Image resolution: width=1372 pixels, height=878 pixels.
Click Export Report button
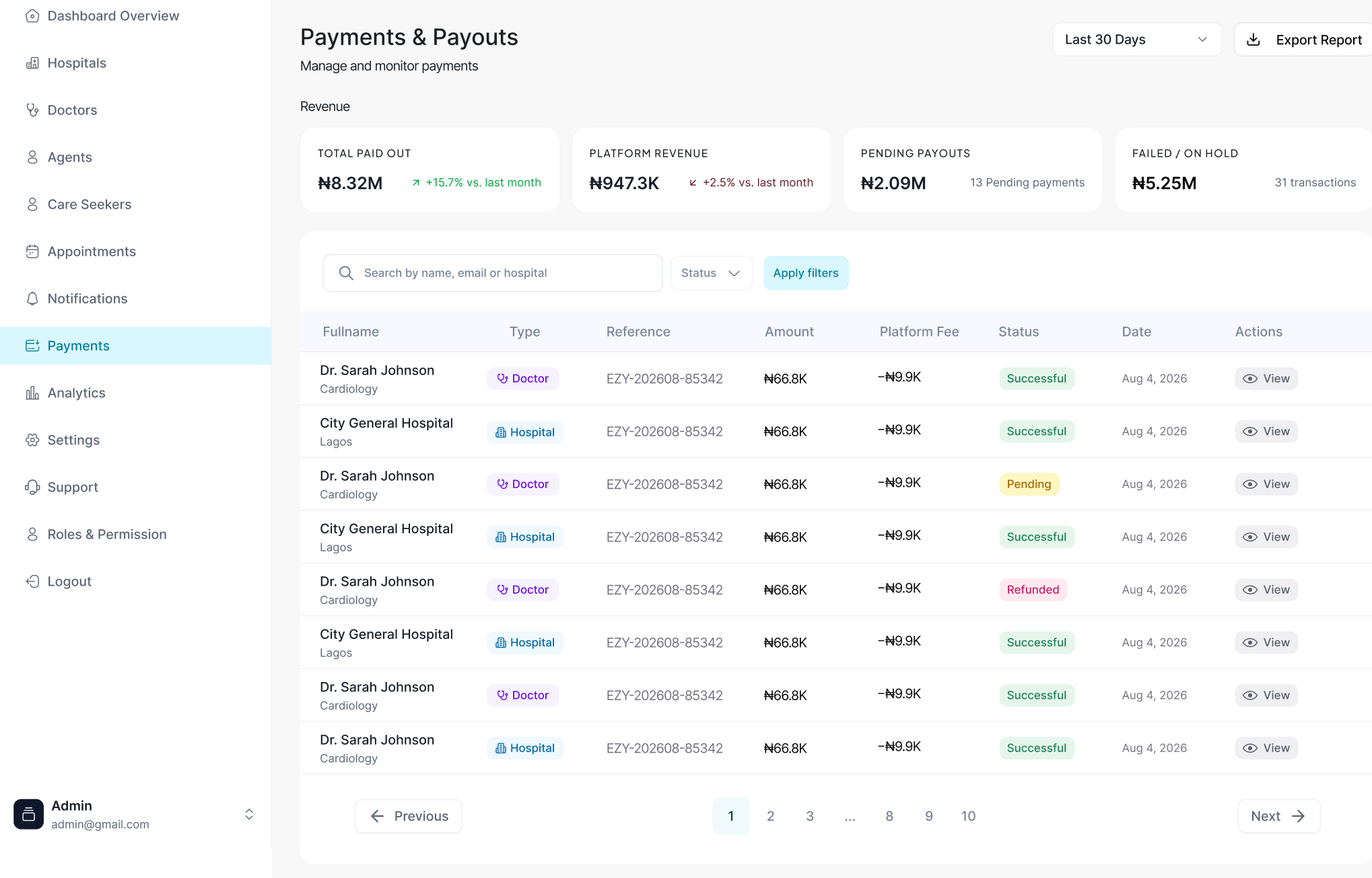(x=1303, y=40)
